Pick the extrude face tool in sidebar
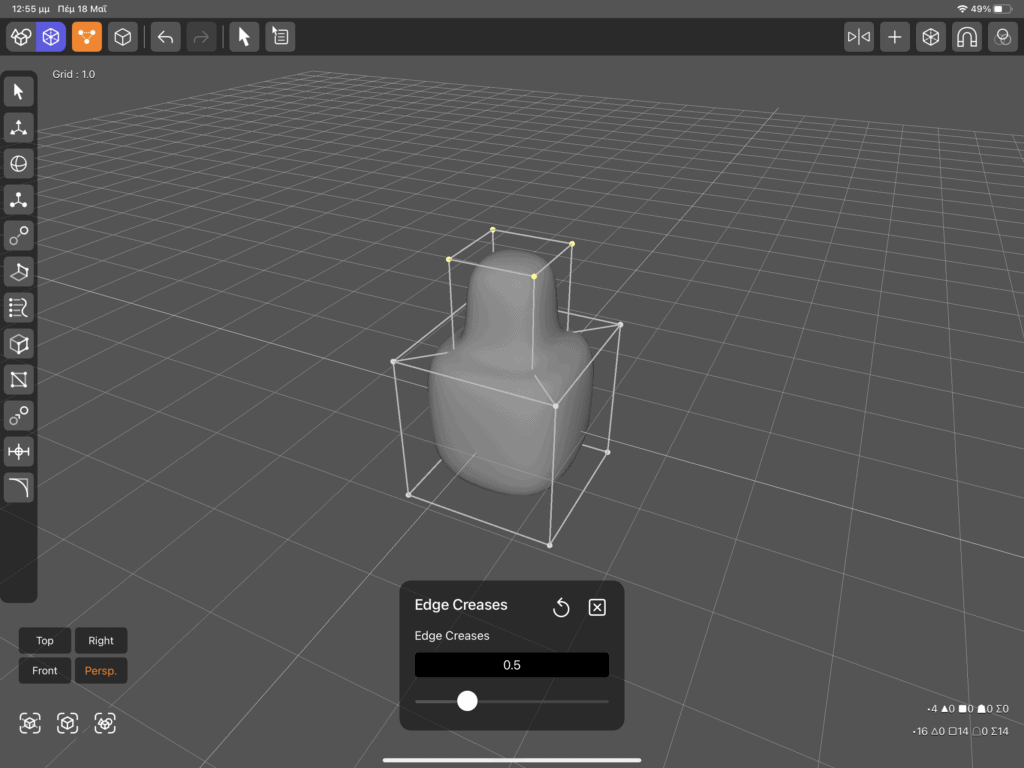This screenshot has height=768, width=1024. 18,272
